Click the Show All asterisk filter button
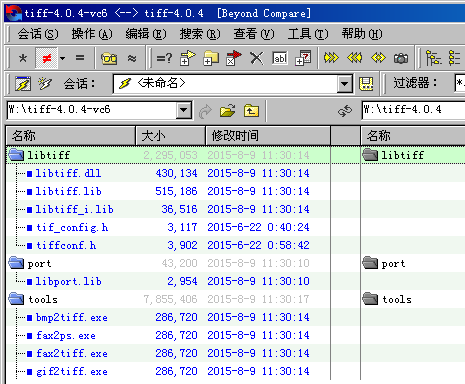 pos(23,58)
